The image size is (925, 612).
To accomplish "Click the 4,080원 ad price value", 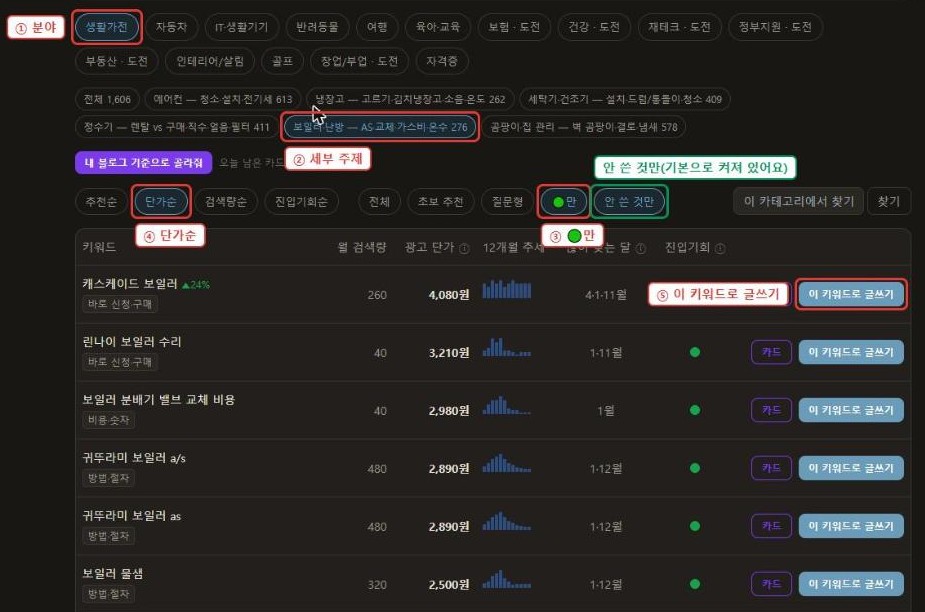I will click(x=449, y=294).
